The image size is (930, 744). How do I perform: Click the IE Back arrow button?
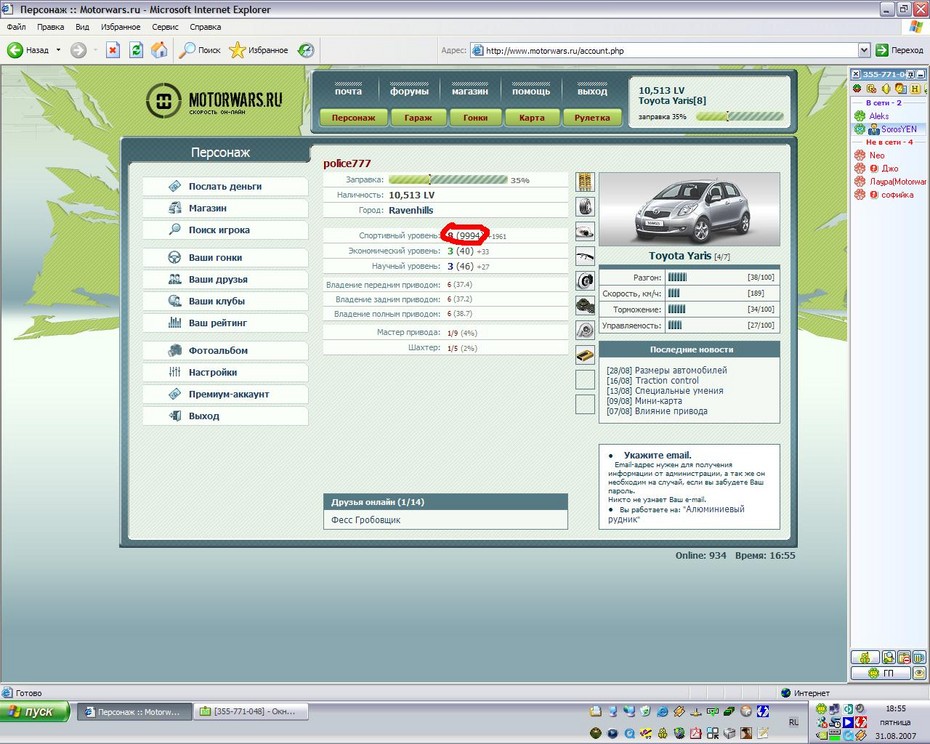[x=28, y=50]
